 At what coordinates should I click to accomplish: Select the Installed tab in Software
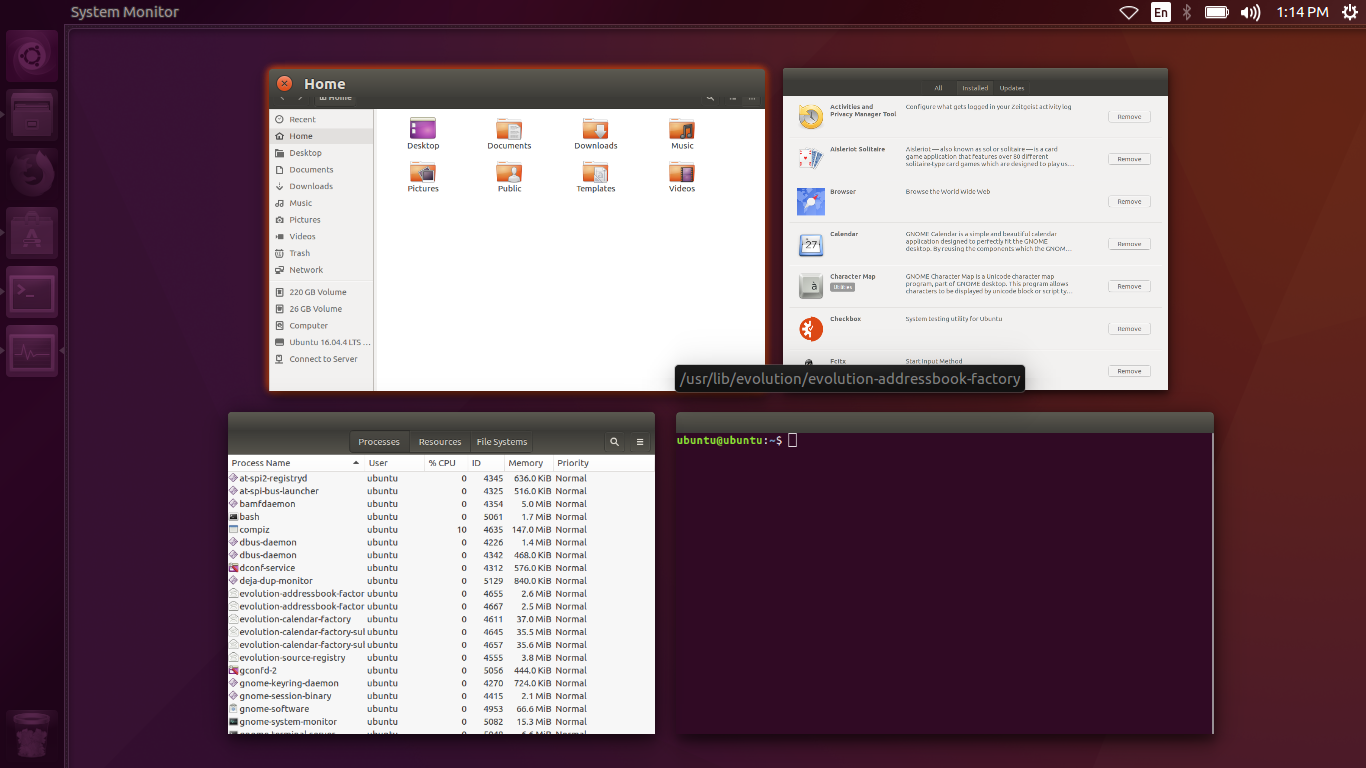(975, 88)
